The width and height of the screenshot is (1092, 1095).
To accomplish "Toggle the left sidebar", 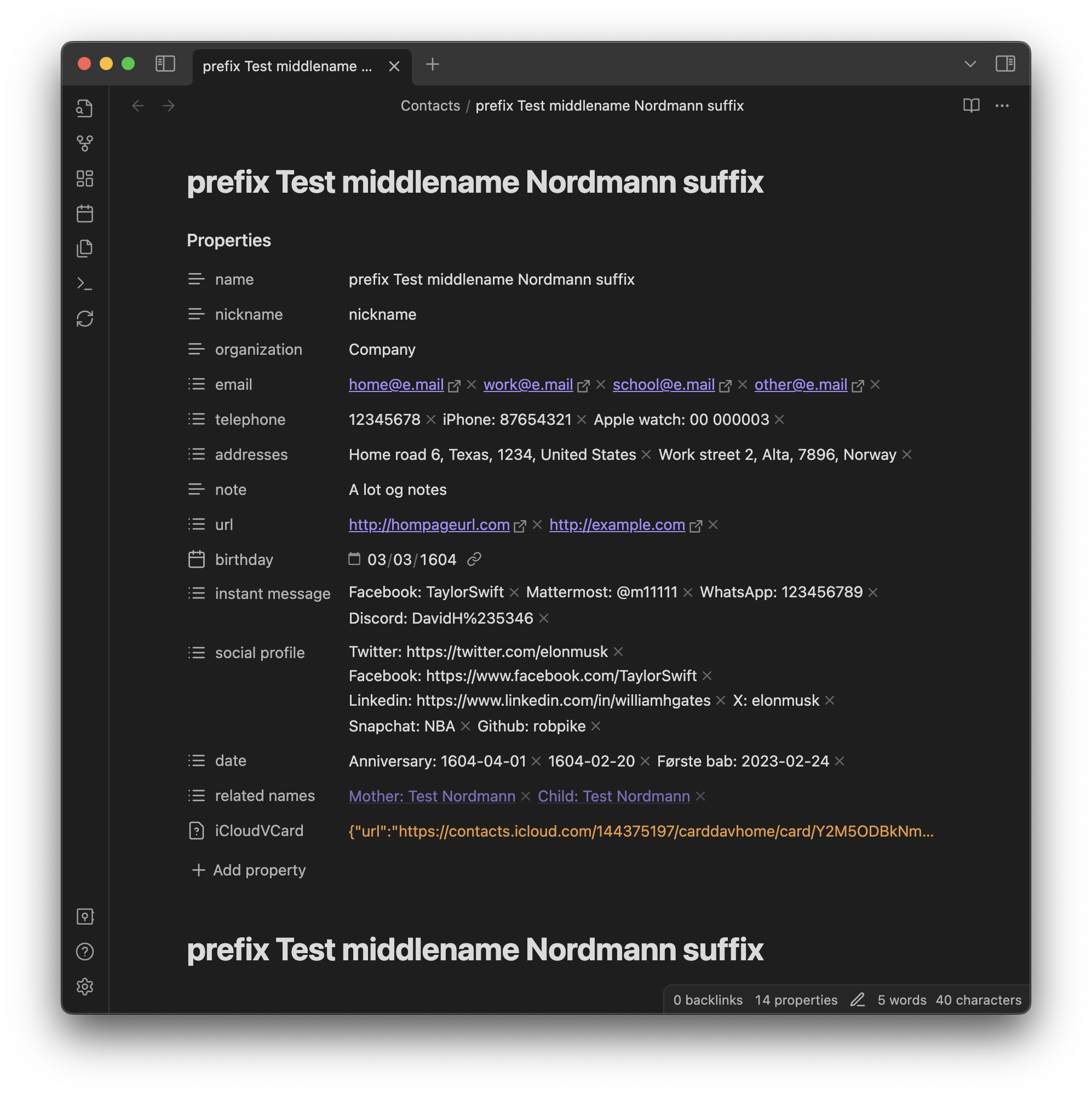I will click(165, 64).
